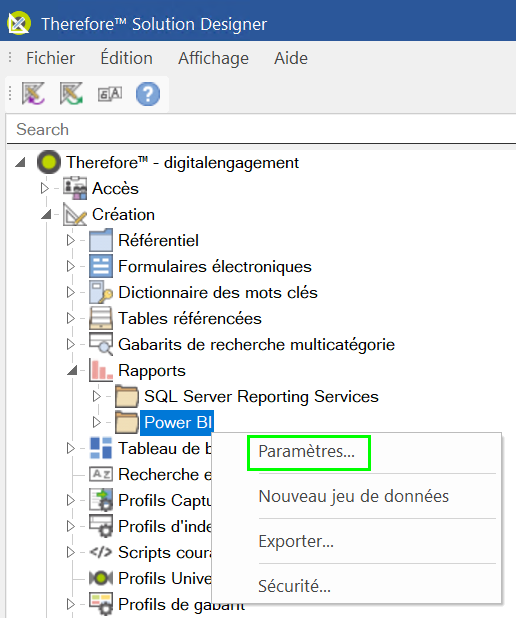Select Dictionnaire des mots clés item
Viewport: 516px width, 618px height.
click(x=218, y=292)
